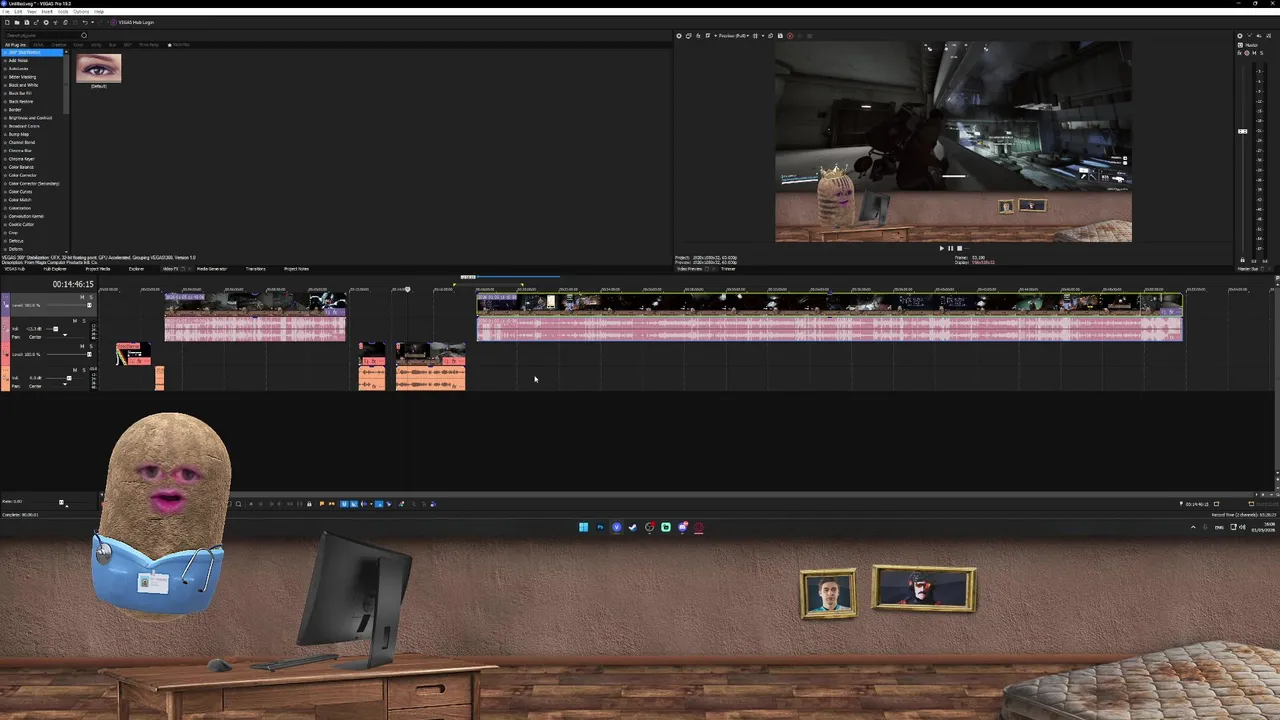Open Video Preview settings gear icon
Screen dimensions: 1280x720
point(679,36)
